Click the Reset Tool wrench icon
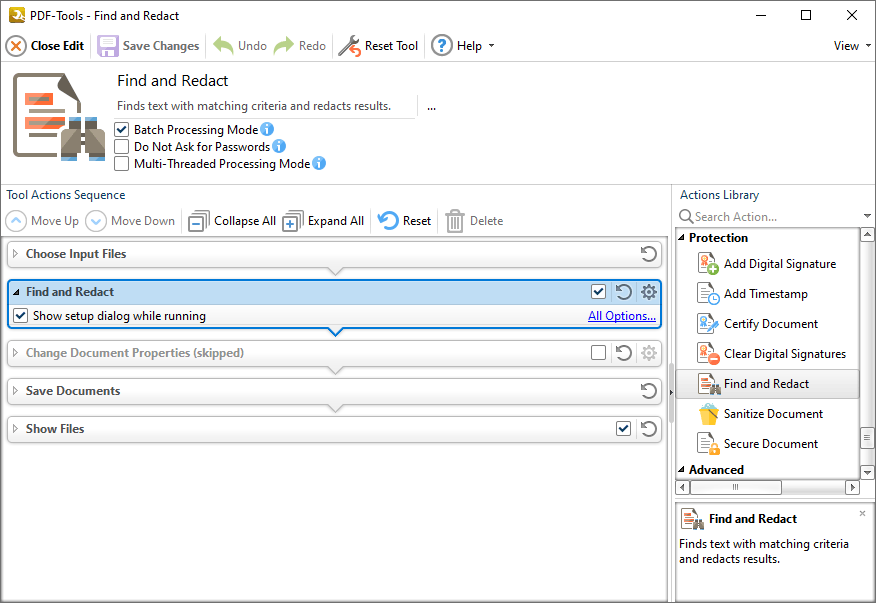Screen dimensions: 876x603 coord(349,46)
